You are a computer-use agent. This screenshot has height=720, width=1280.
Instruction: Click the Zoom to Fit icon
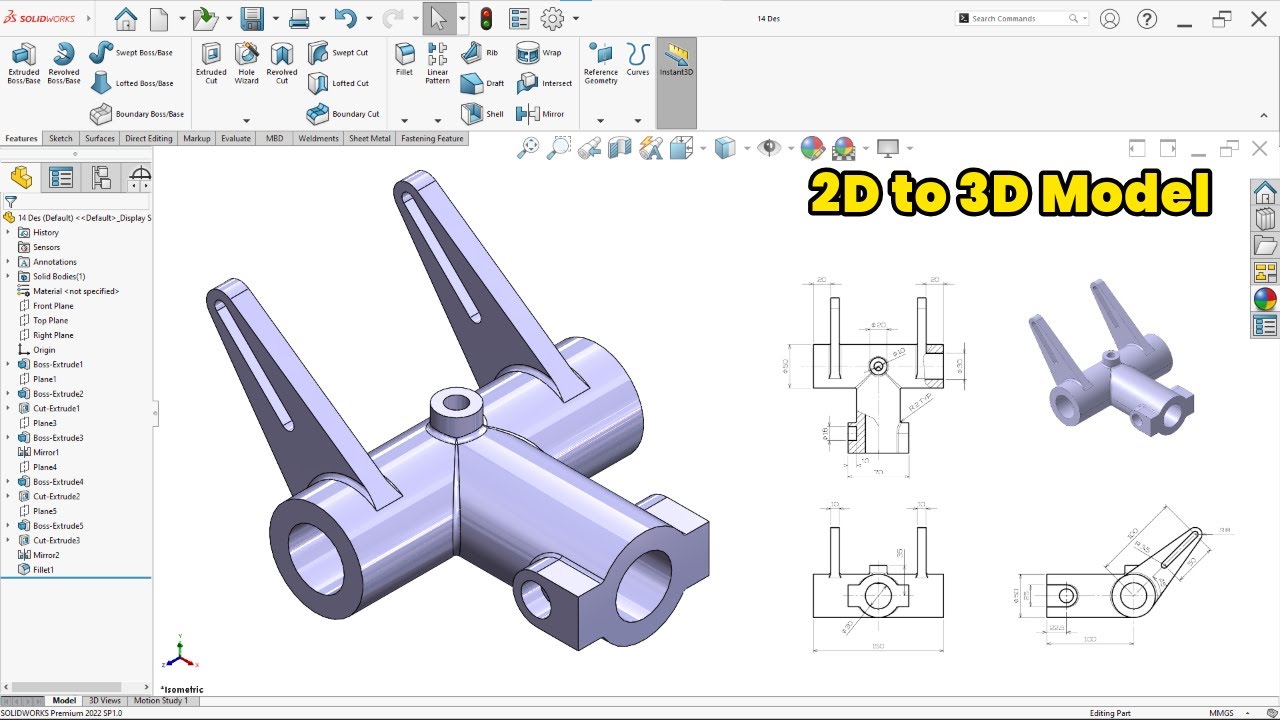(528, 148)
